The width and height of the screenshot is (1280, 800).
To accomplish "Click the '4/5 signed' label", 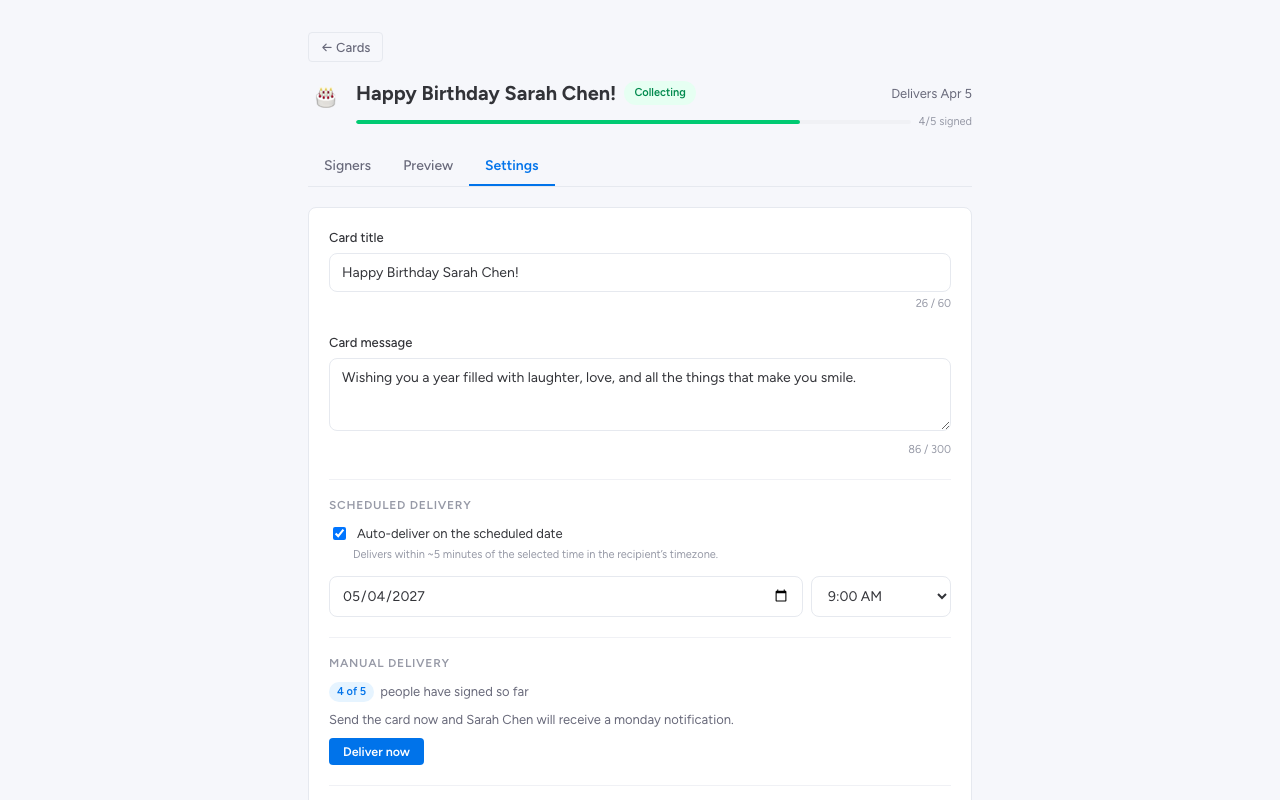I will 945,121.
